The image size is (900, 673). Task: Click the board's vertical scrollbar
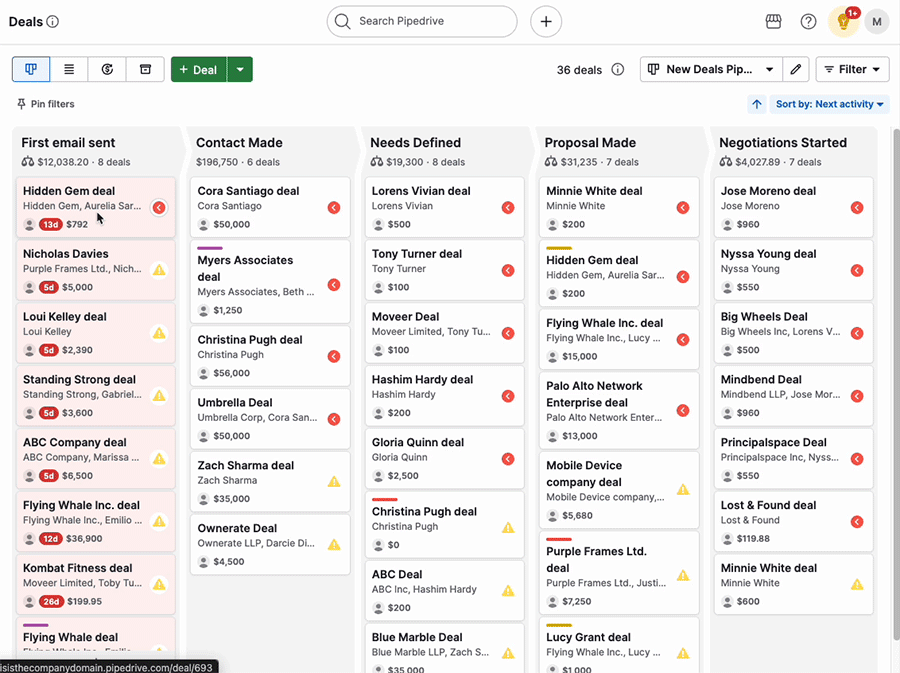[x=896, y=383]
